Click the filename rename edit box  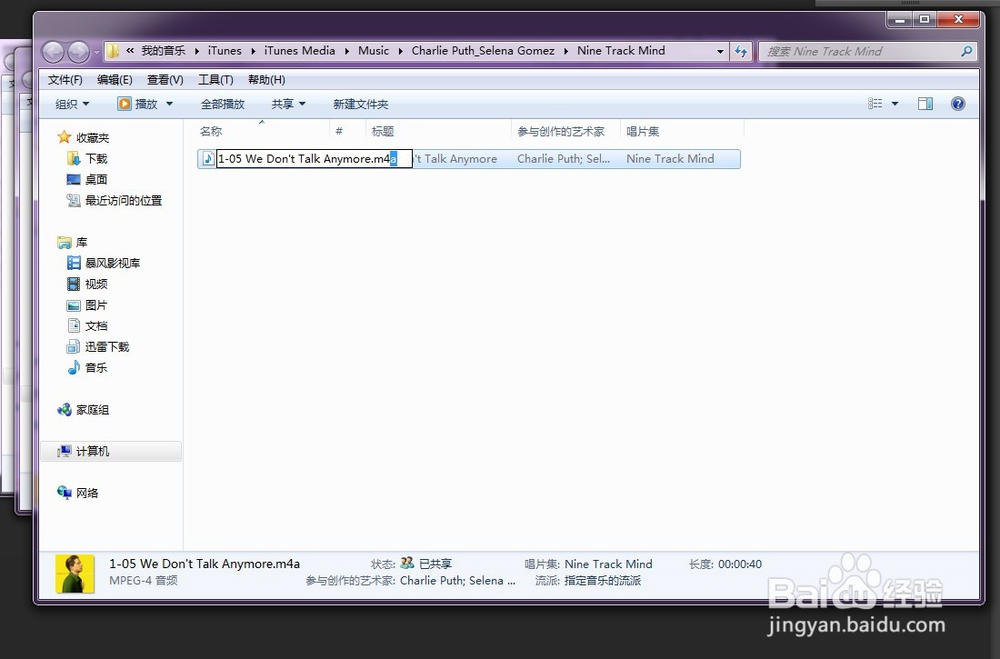(314, 159)
